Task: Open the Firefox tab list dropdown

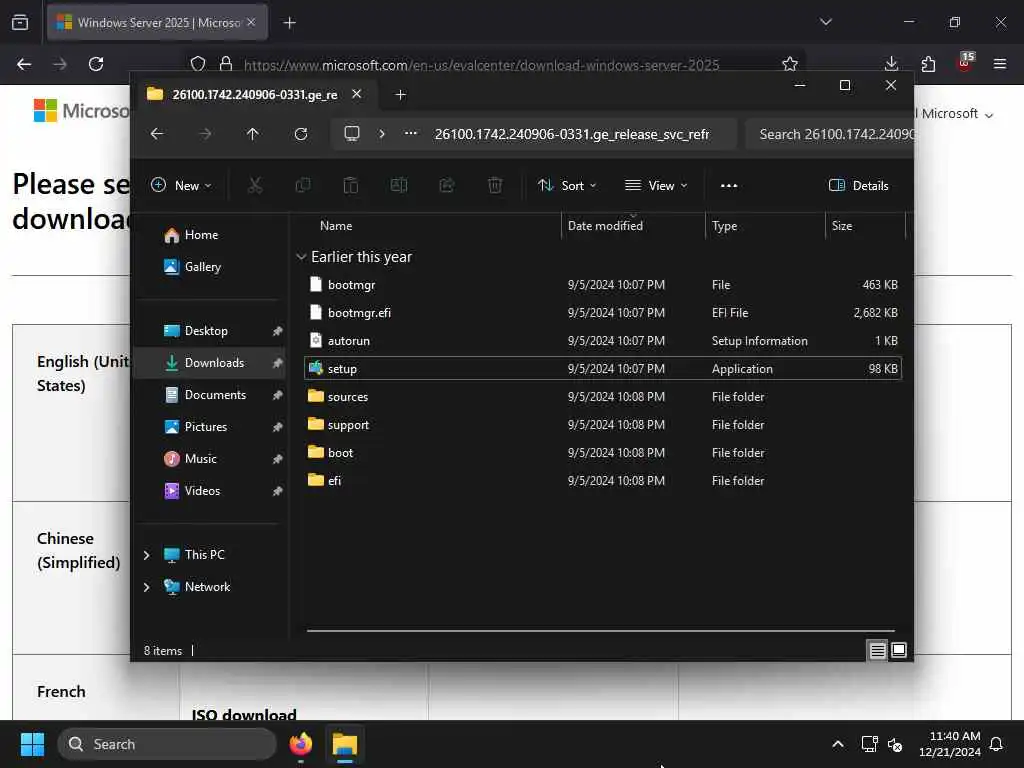Action: [825, 22]
